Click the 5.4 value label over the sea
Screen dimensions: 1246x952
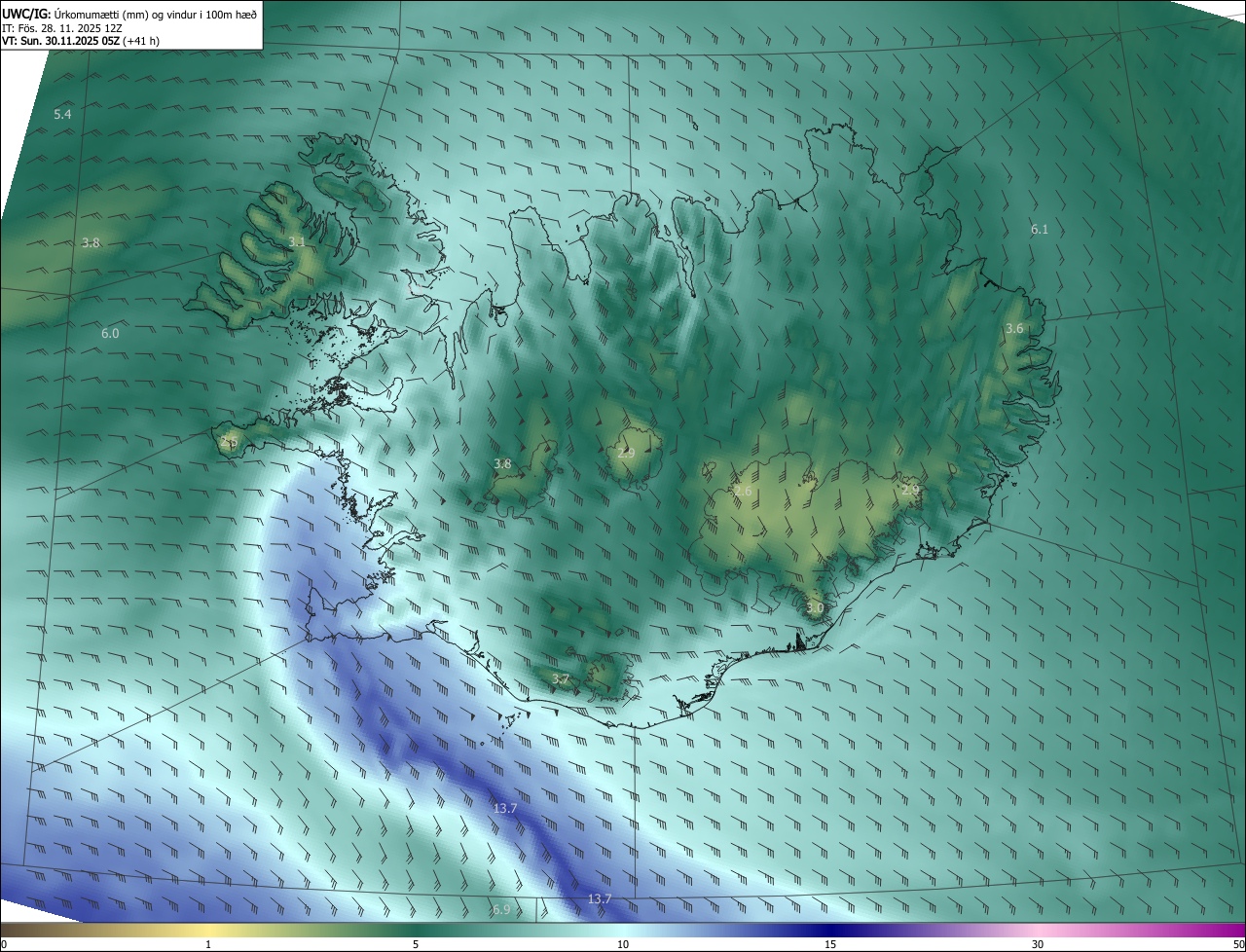pos(62,115)
